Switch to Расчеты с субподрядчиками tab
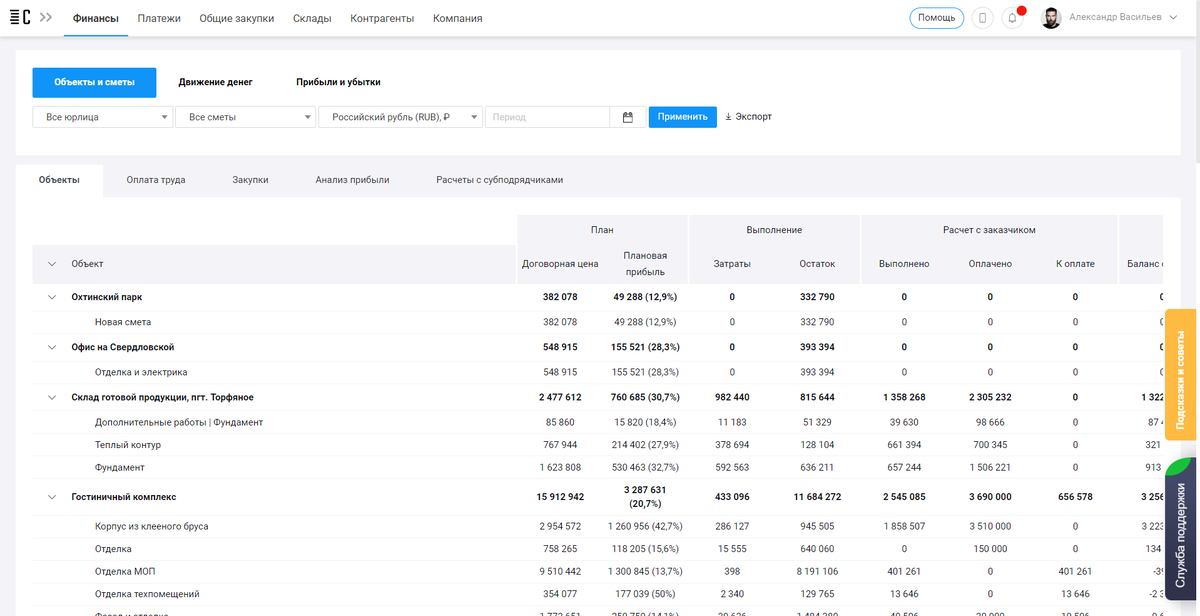The height and width of the screenshot is (616, 1200). pos(500,180)
